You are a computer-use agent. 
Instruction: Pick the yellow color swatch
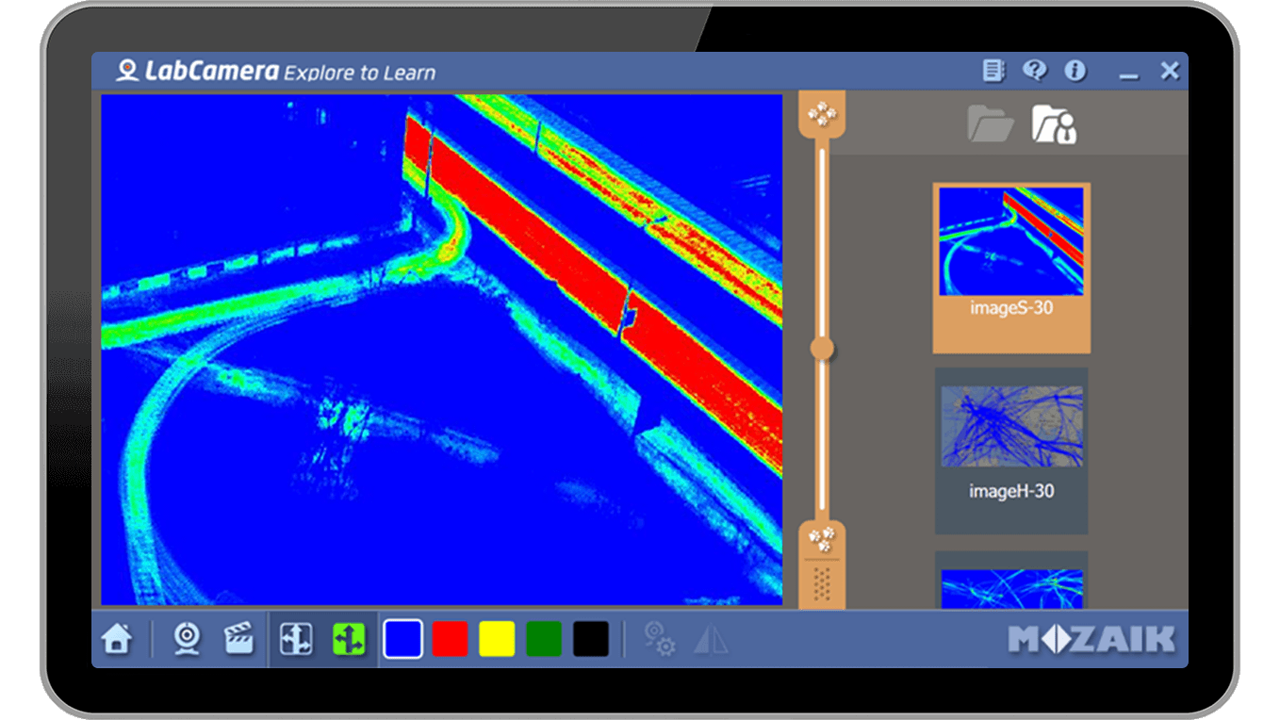tap(497, 639)
